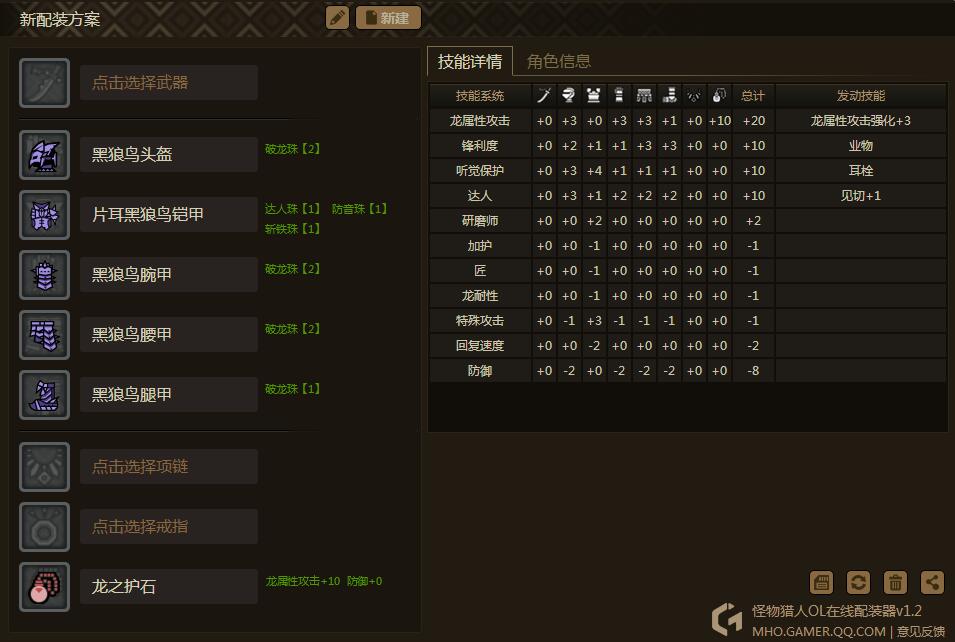955x642 pixels.
Task: Click the 片耳黑狼鸟铠甲 chest armor icon
Action: [44, 214]
